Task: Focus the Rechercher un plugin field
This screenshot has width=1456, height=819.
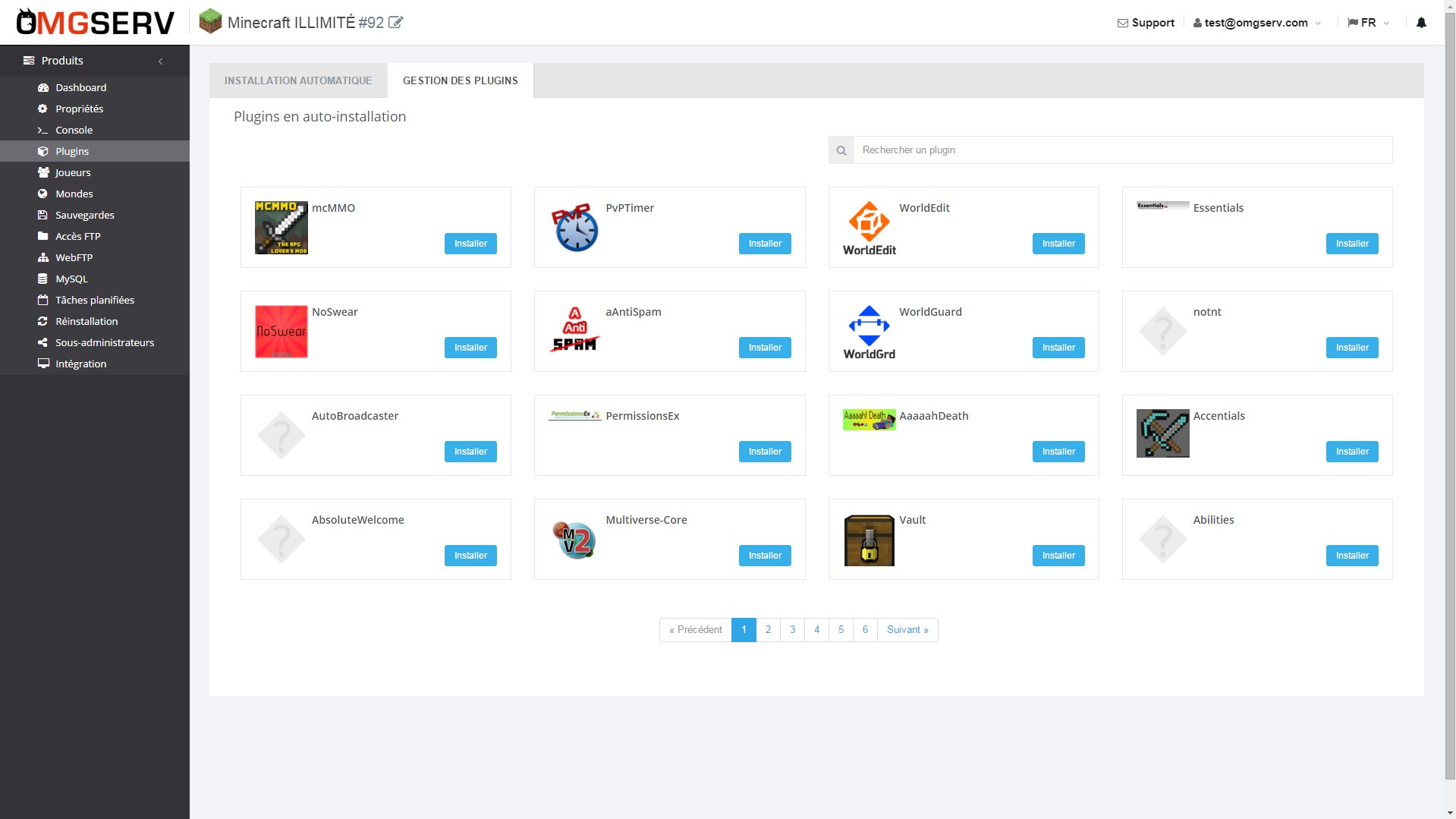Action: [1123, 150]
